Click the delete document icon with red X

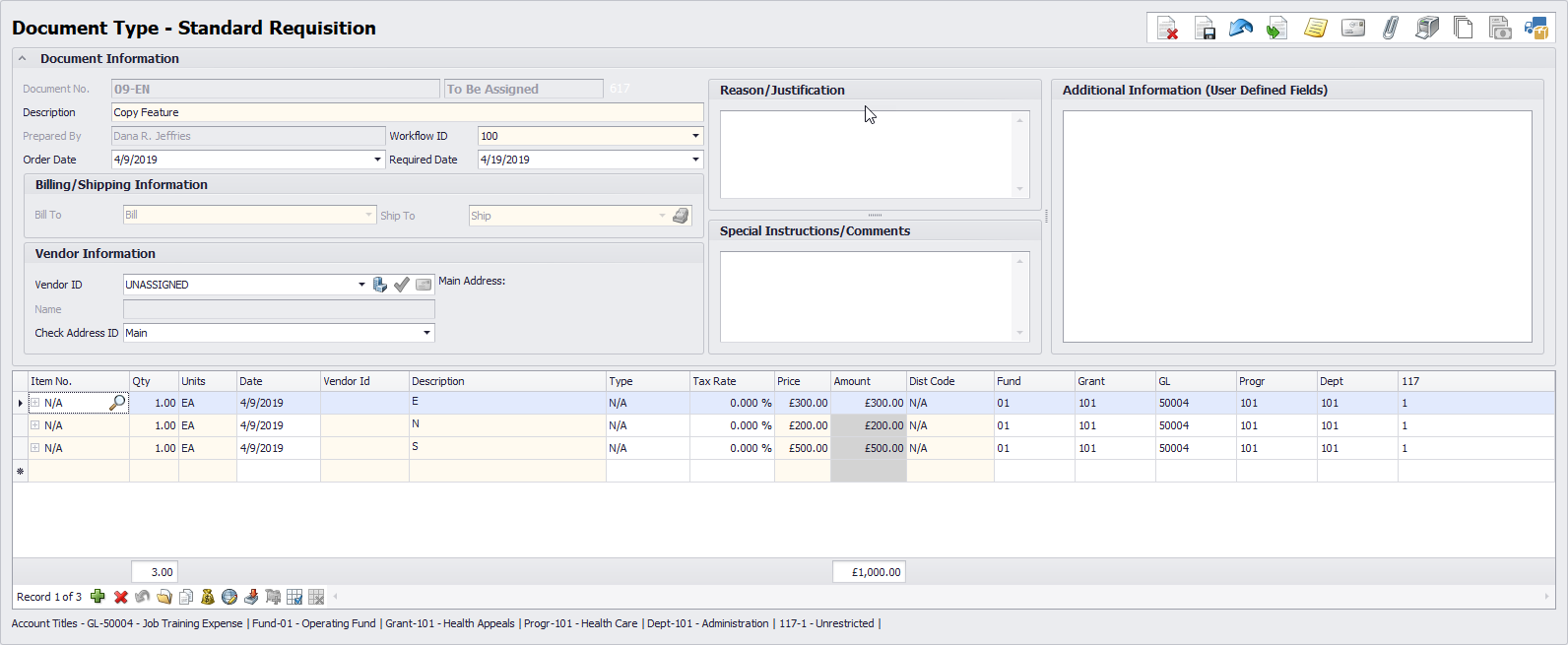1167,29
